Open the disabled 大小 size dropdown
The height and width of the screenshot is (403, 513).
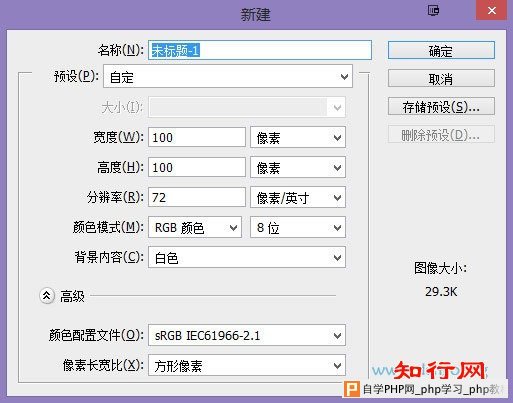point(247,107)
